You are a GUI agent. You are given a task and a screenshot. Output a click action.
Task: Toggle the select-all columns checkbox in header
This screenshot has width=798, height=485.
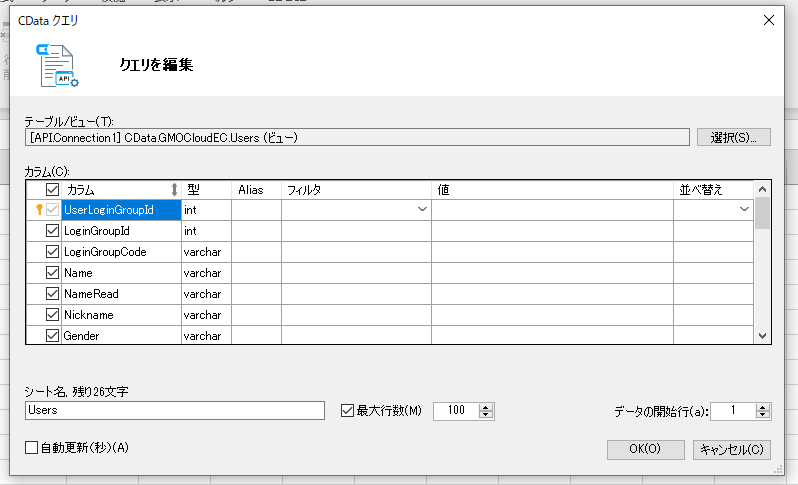point(52,190)
